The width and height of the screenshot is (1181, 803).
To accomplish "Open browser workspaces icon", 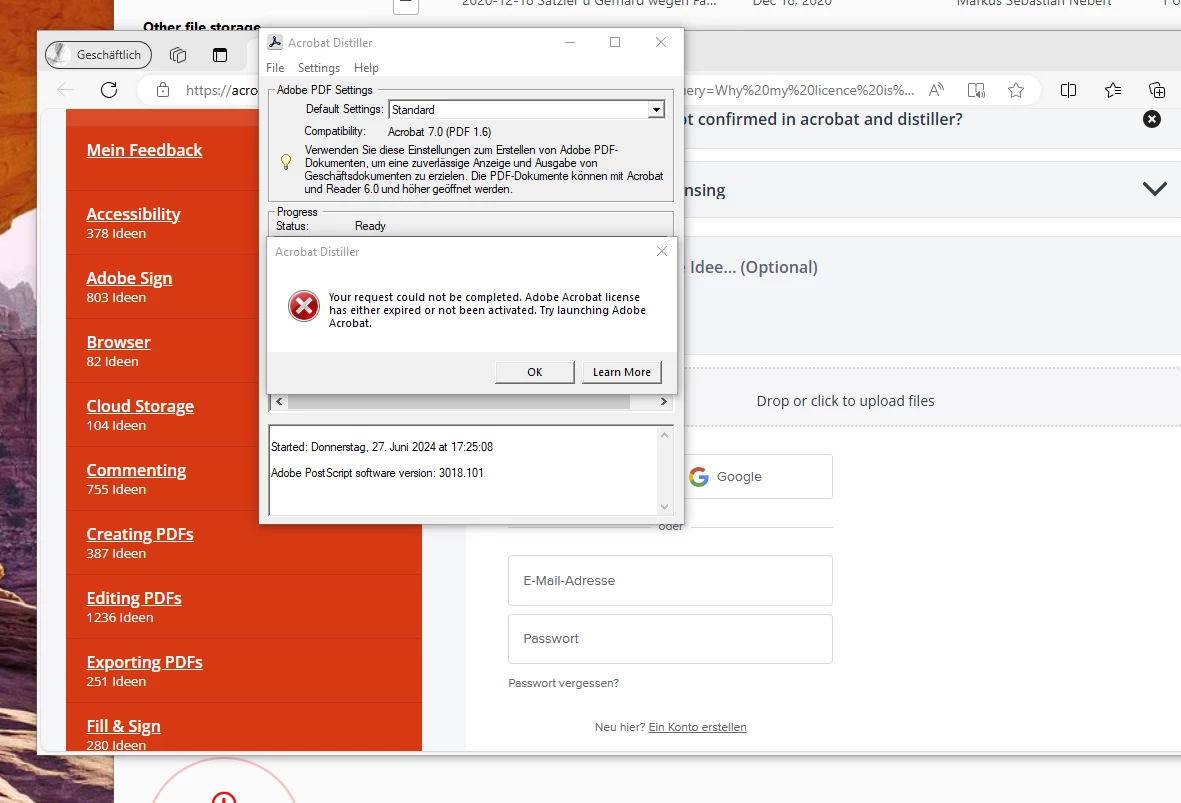I will click(178, 55).
